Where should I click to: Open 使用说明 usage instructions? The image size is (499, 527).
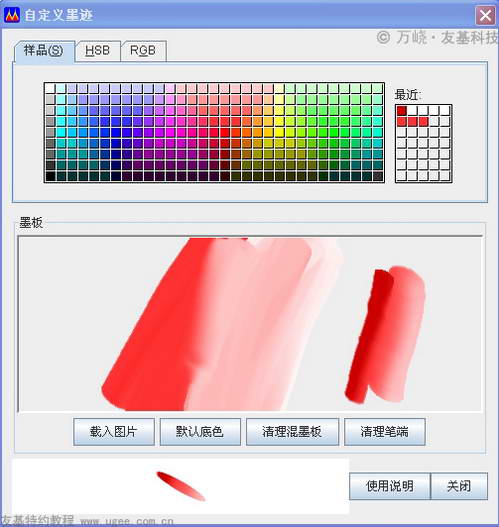[390, 486]
